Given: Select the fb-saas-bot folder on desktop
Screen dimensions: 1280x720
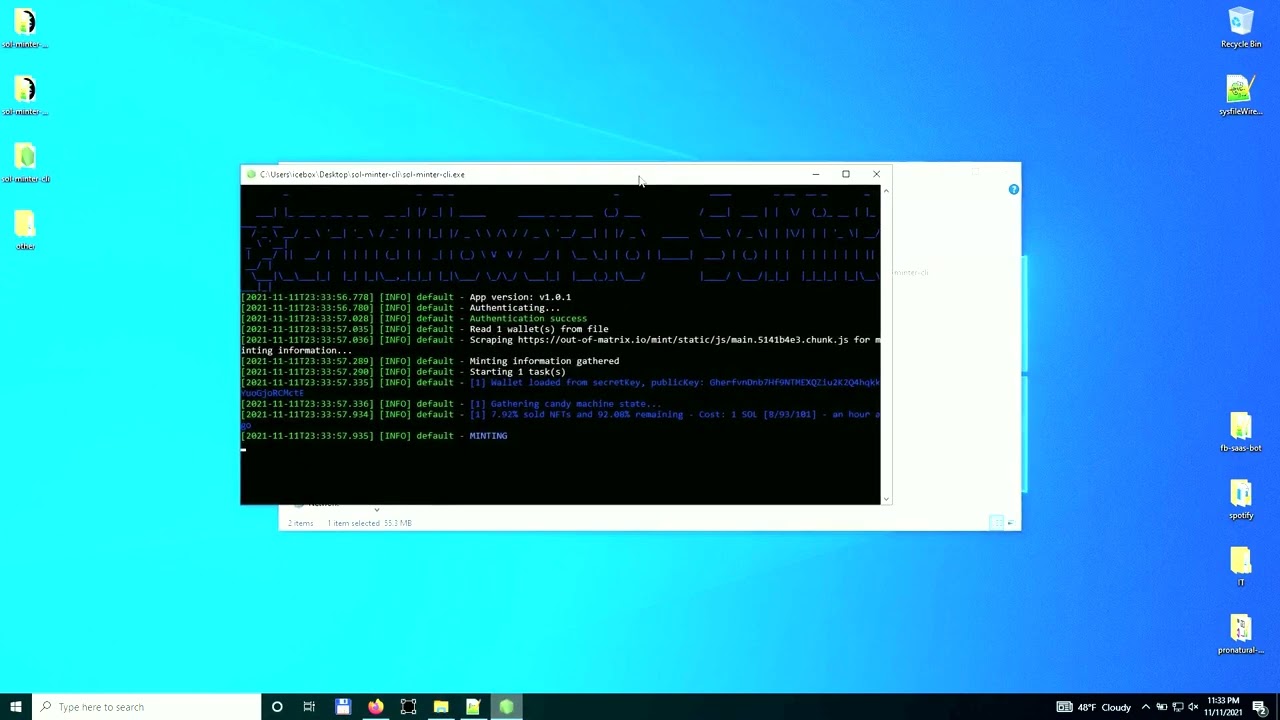Looking at the screenshot, I should pyautogui.click(x=1240, y=432).
